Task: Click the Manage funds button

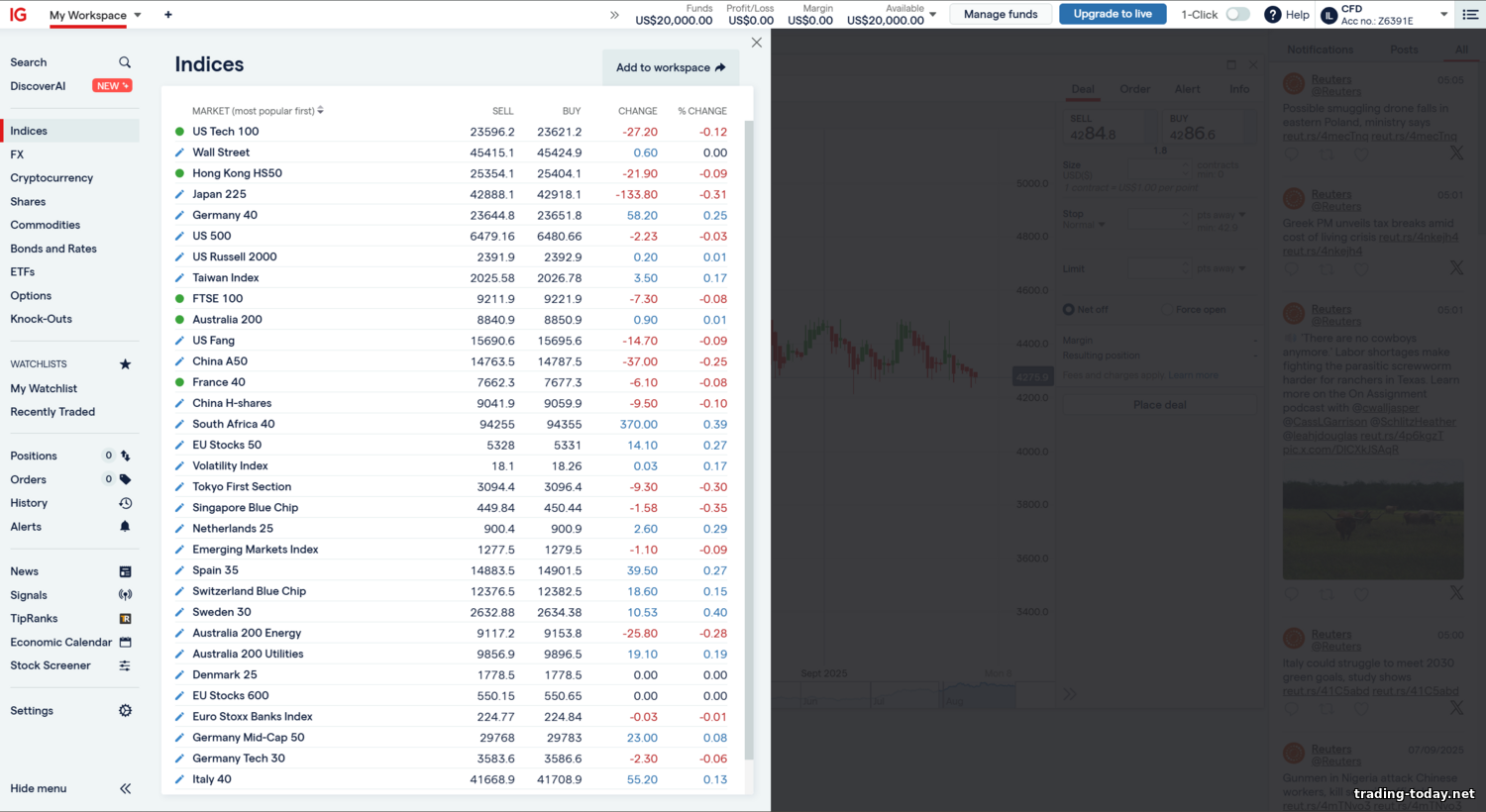Action: point(1001,14)
